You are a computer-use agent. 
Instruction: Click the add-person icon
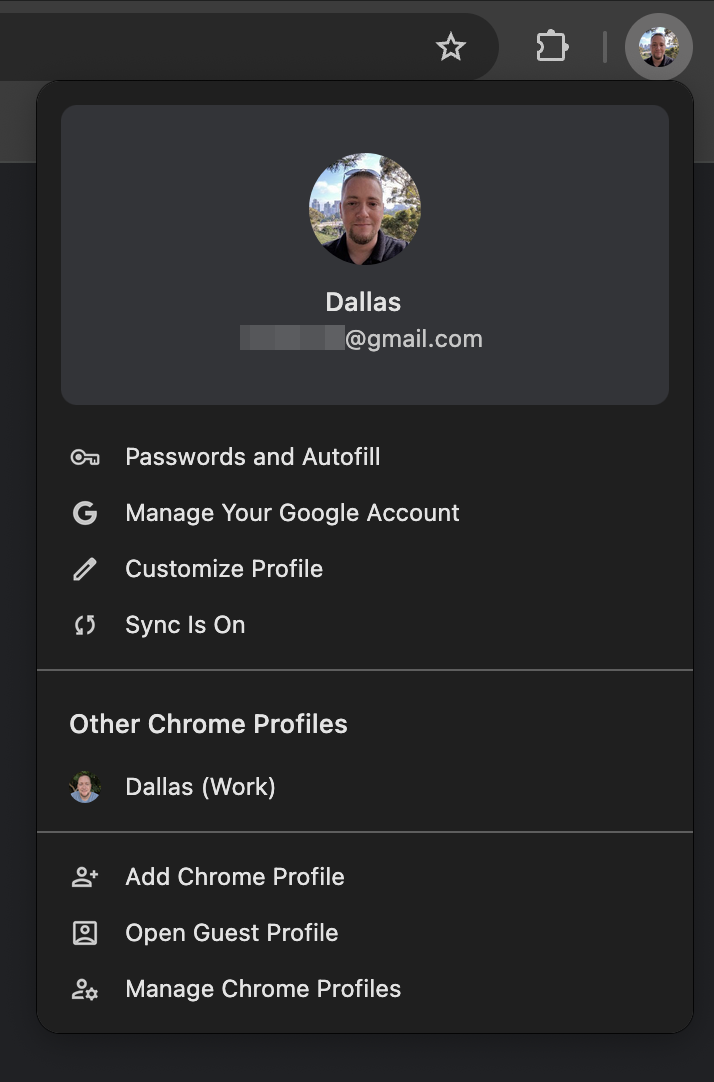(85, 877)
